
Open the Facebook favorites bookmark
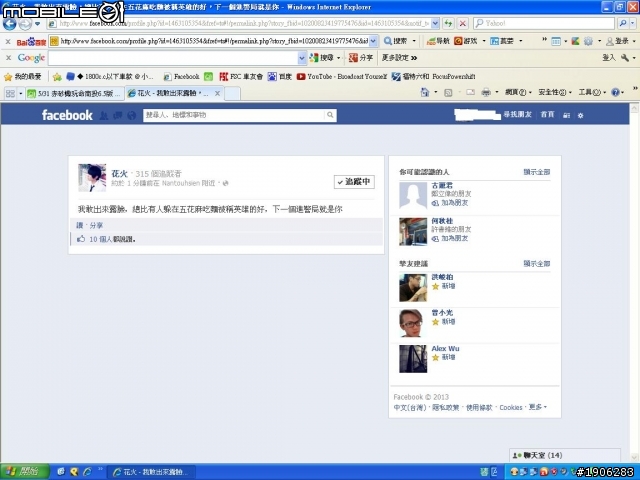[181, 76]
